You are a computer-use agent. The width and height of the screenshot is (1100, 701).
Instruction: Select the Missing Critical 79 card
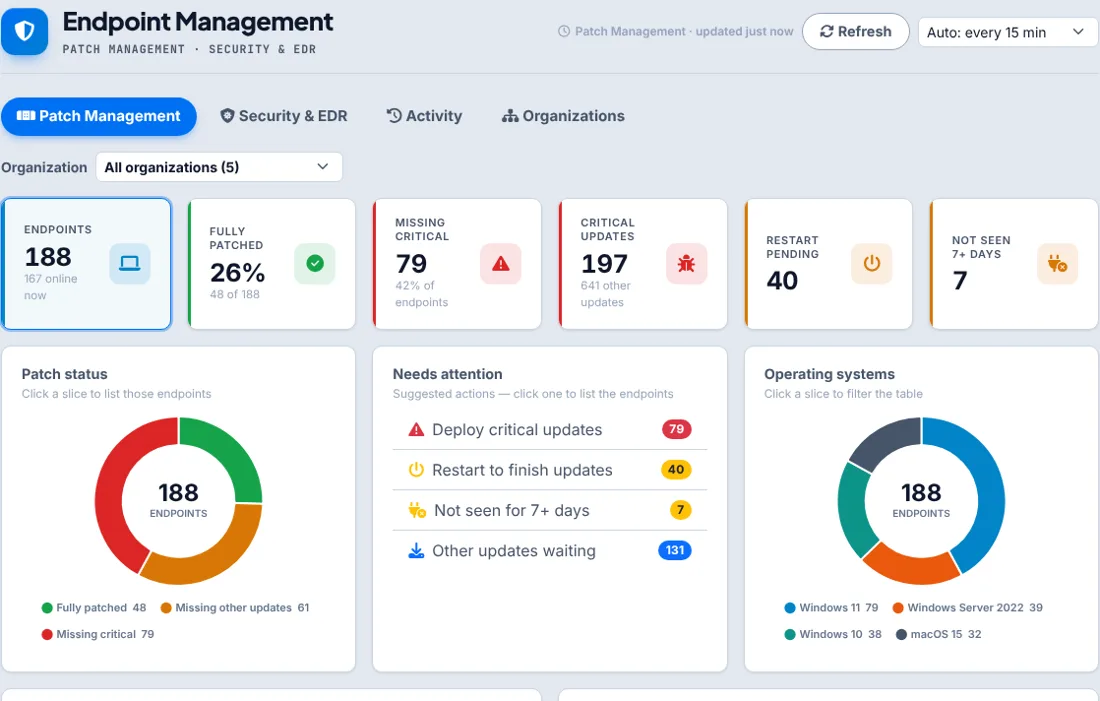coord(457,264)
